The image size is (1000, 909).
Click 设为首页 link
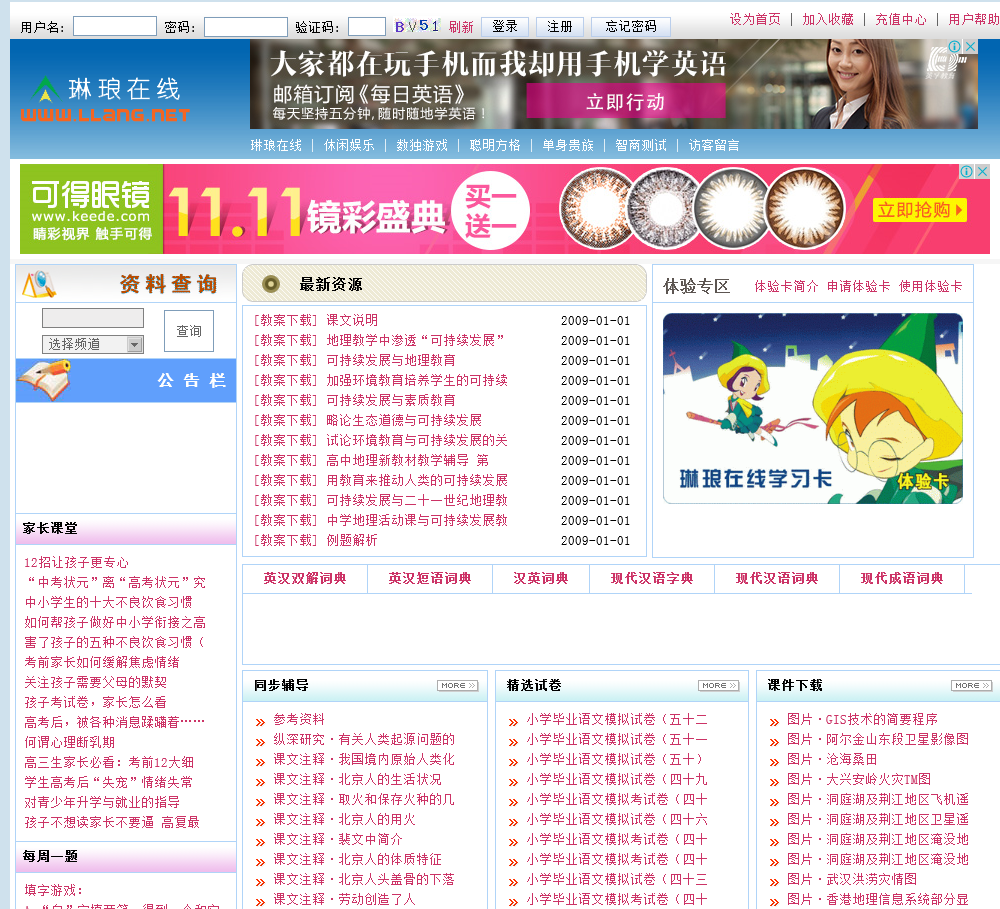tap(755, 19)
